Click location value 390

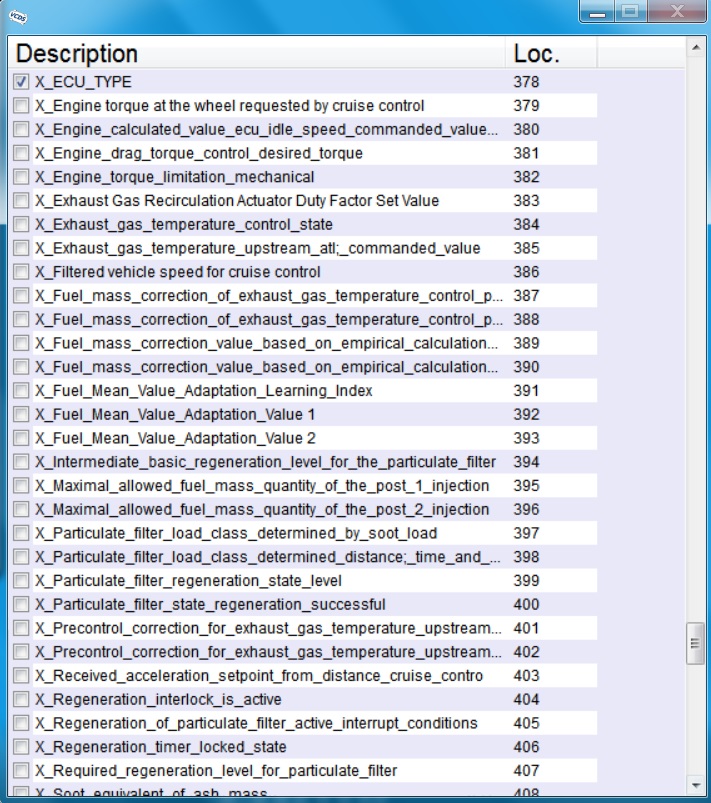526,367
